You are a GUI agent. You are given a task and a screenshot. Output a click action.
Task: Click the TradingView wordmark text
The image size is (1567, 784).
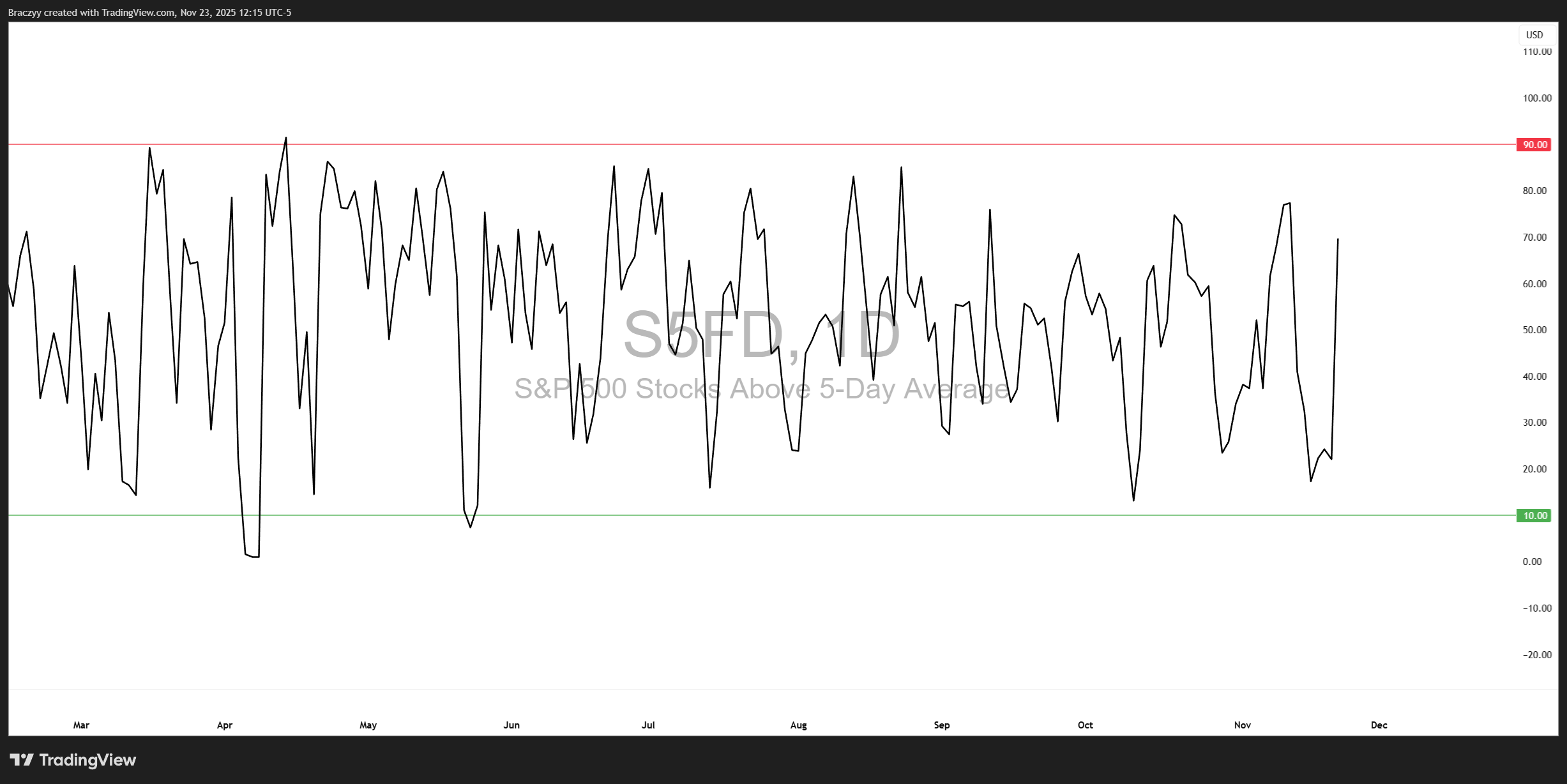click(87, 760)
